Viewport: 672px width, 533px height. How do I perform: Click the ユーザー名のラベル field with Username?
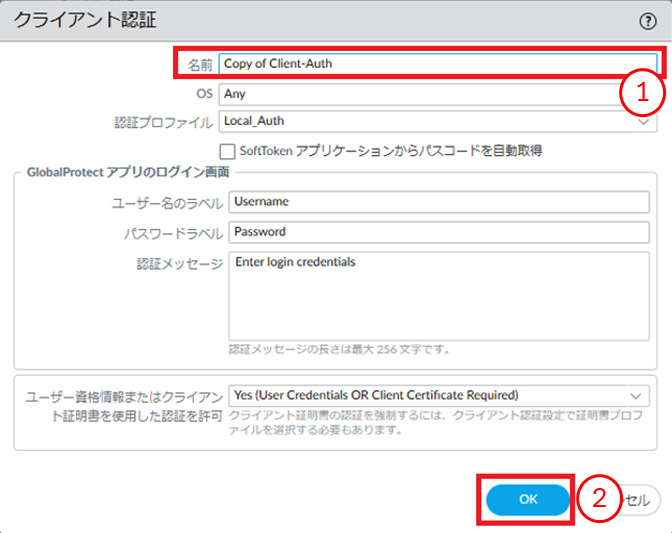click(439, 202)
